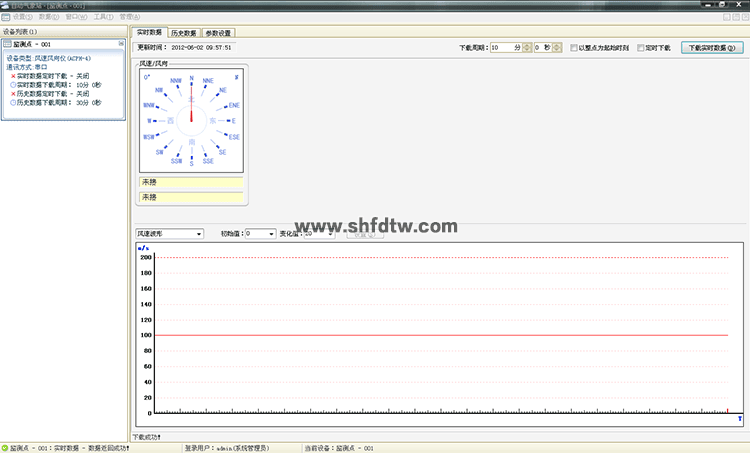Click the 下载实时数据 button

[712, 47]
